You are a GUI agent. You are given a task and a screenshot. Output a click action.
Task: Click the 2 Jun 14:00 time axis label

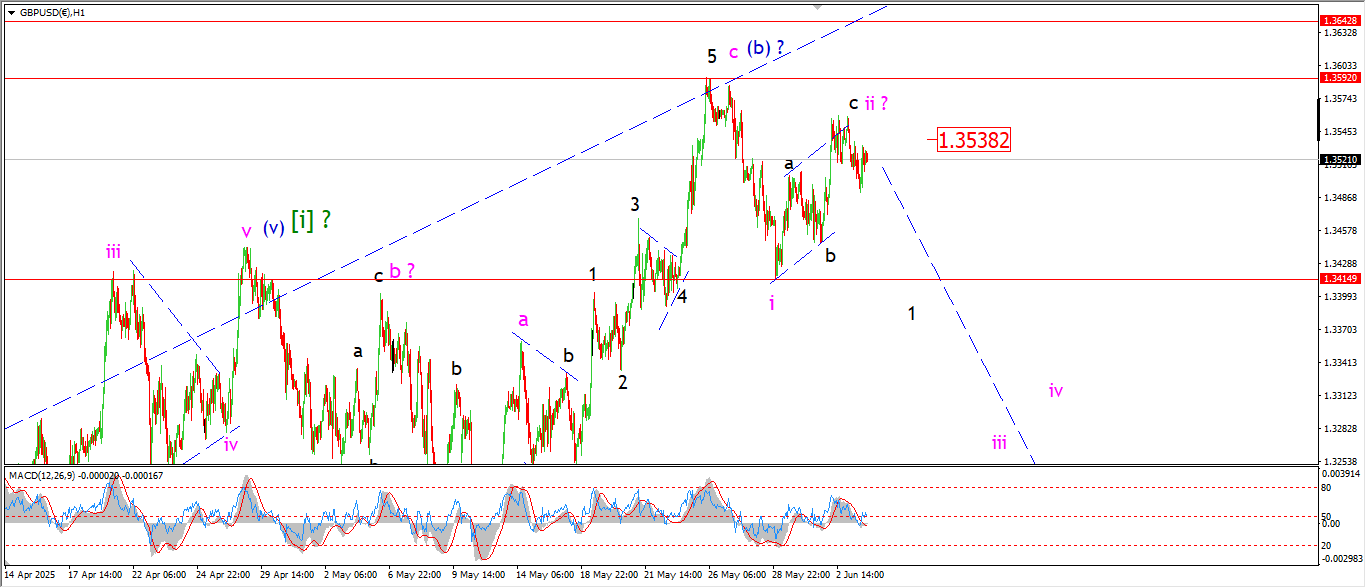pyautogui.click(x=860, y=575)
